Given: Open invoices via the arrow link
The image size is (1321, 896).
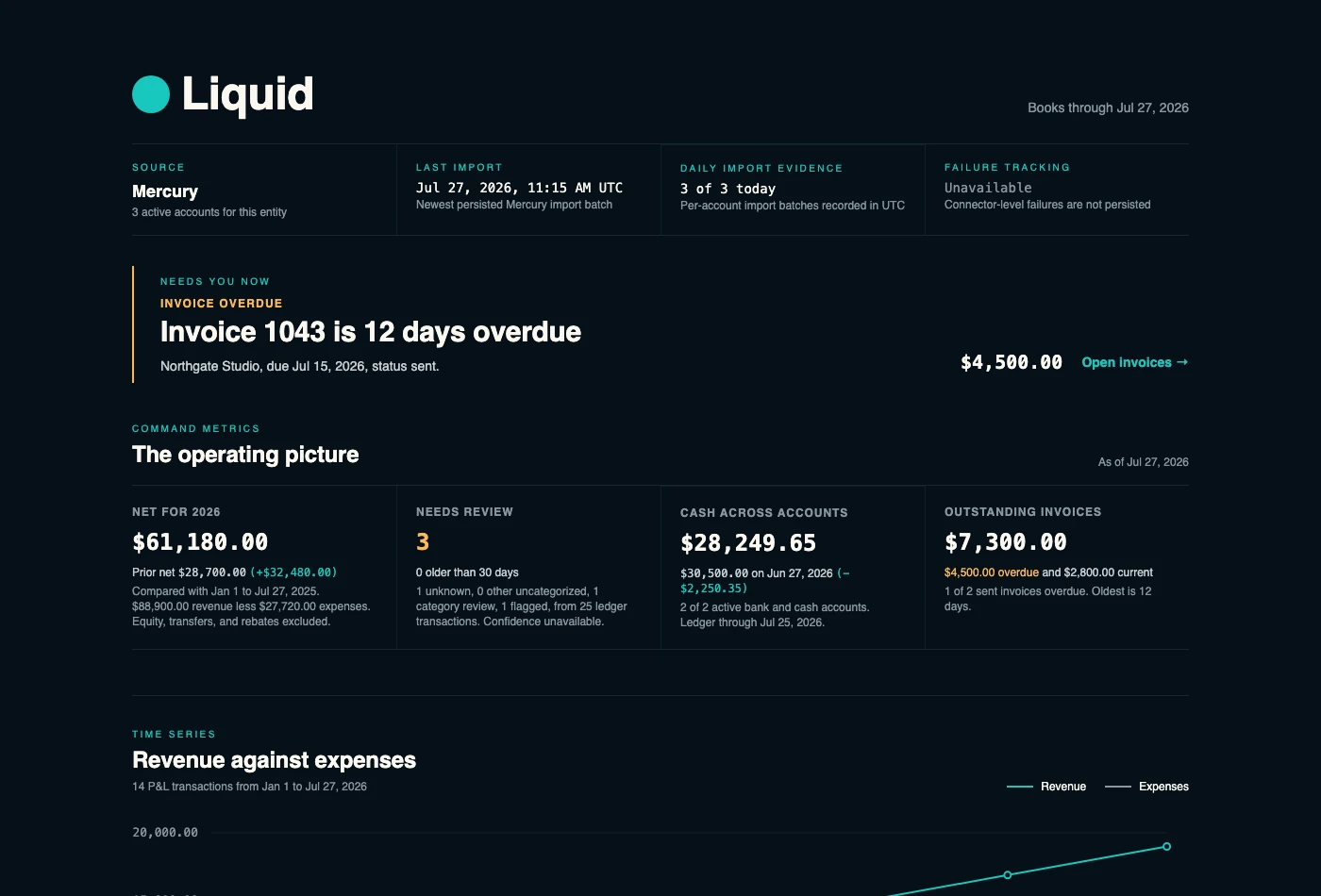Looking at the screenshot, I should 1135,362.
